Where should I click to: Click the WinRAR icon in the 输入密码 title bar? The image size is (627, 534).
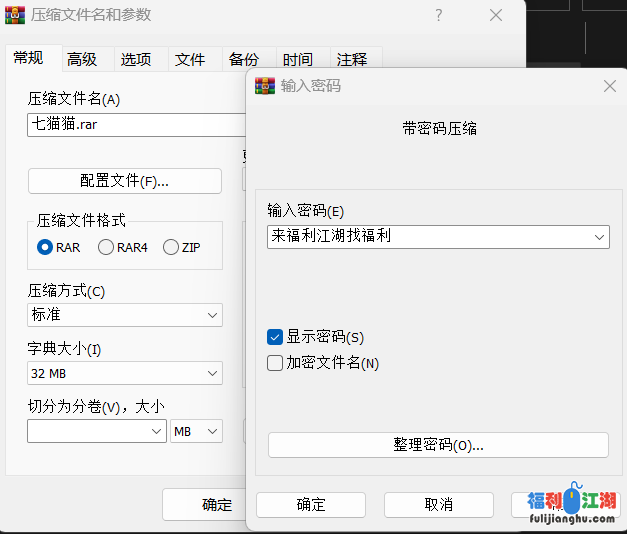pos(265,86)
